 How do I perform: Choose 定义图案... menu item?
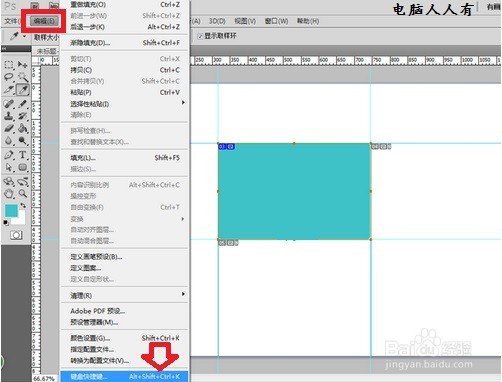point(124,268)
